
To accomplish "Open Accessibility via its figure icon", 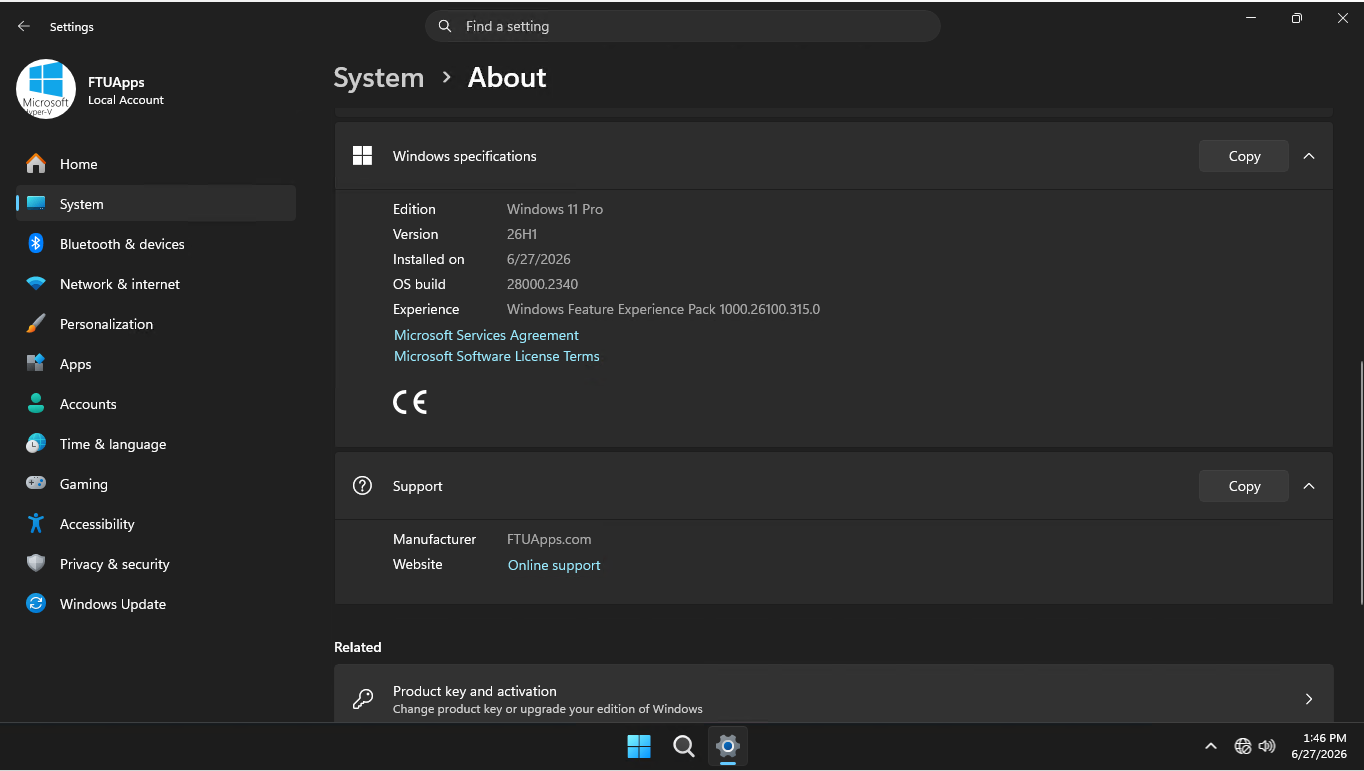I will pos(36,524).
